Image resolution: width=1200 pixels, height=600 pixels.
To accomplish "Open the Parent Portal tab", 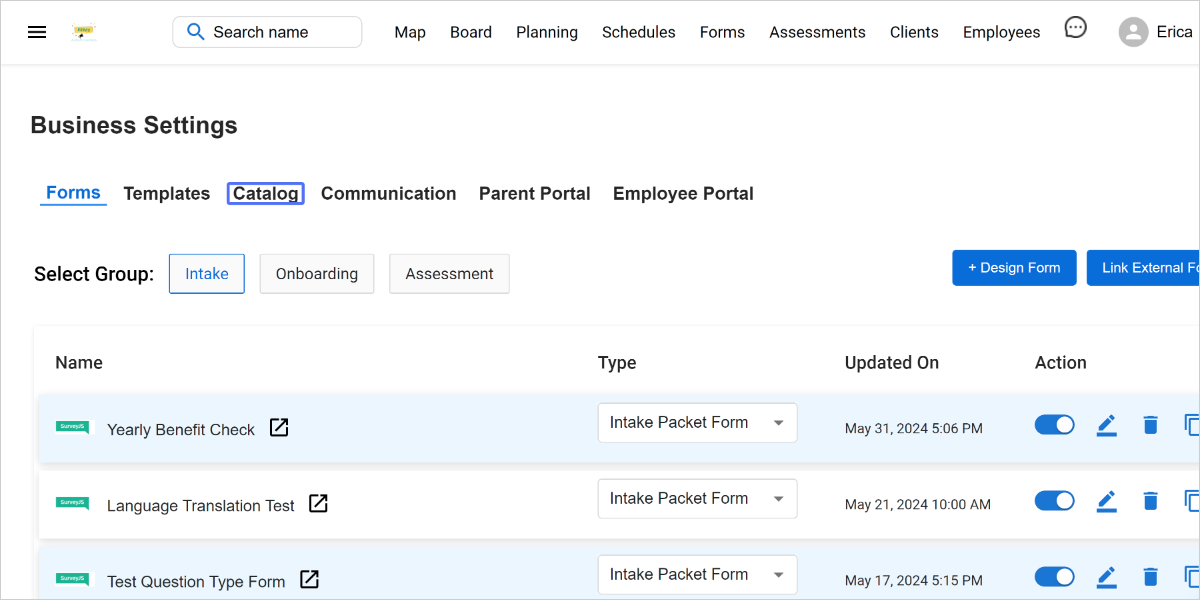I will 534,194.
